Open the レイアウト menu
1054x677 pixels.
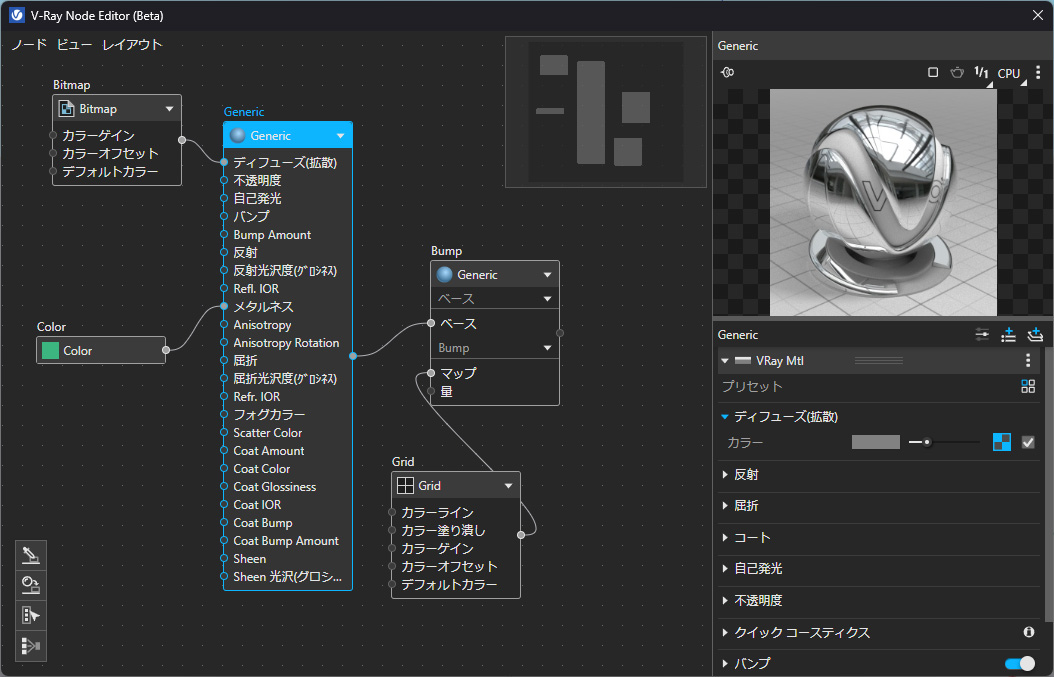pyautogui.click(x=132, y=45)
